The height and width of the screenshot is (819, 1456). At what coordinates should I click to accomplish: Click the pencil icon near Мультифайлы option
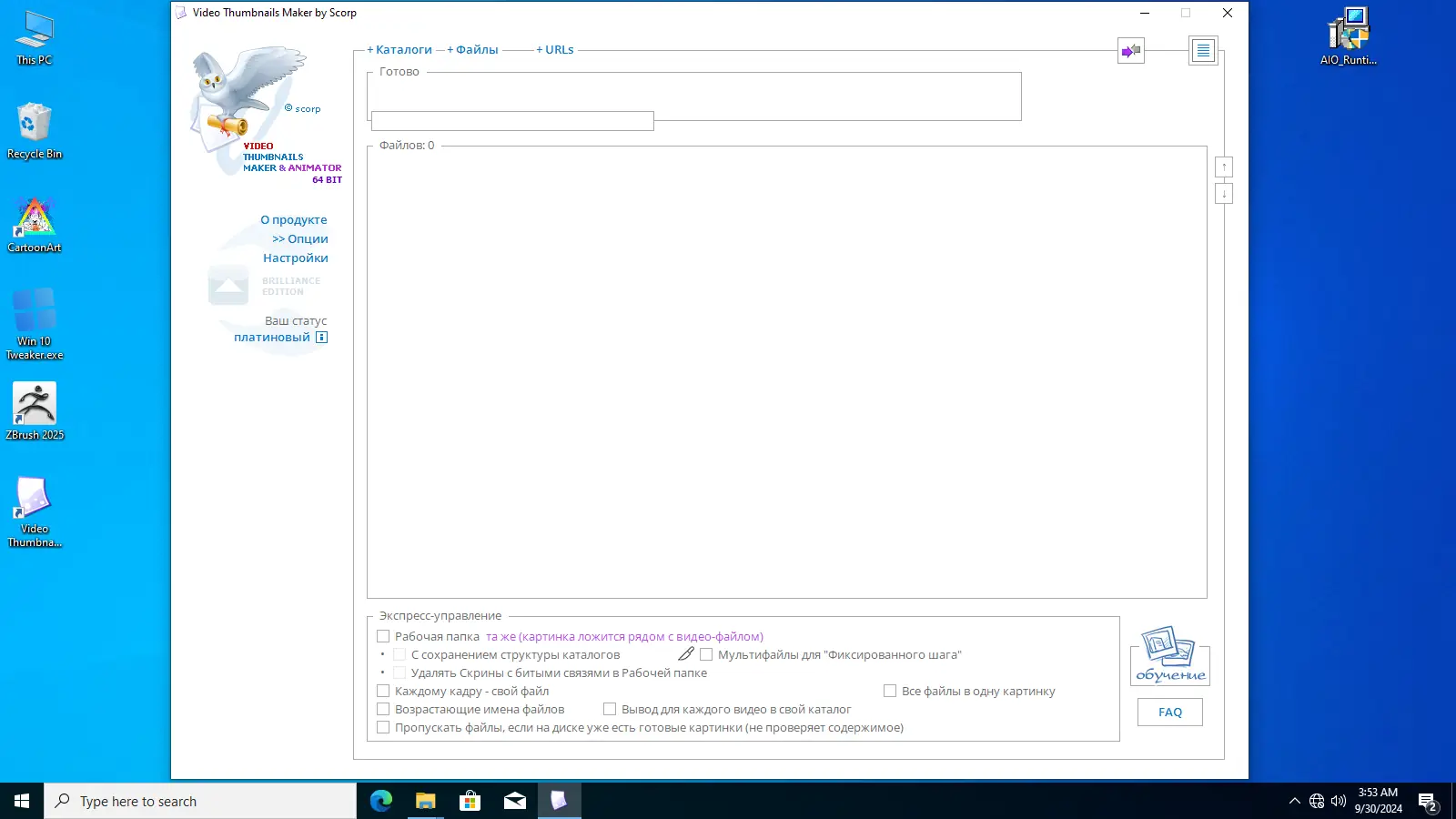pyautogui.click(x=686, y=652)
